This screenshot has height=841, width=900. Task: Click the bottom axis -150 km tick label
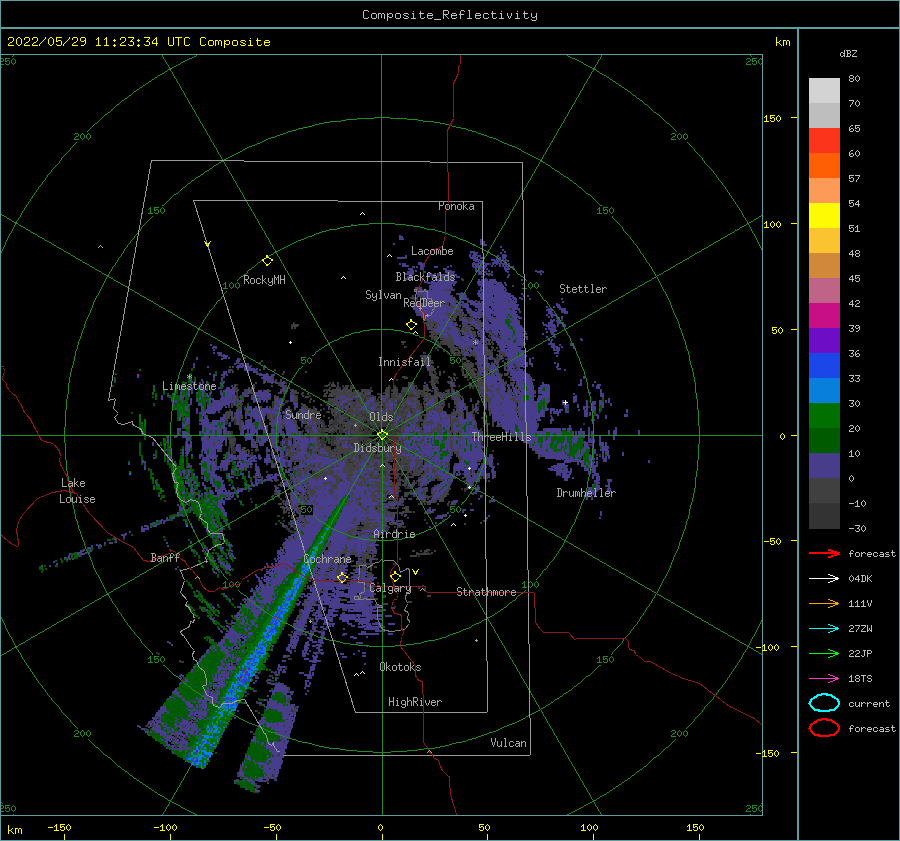pos(59,827)
